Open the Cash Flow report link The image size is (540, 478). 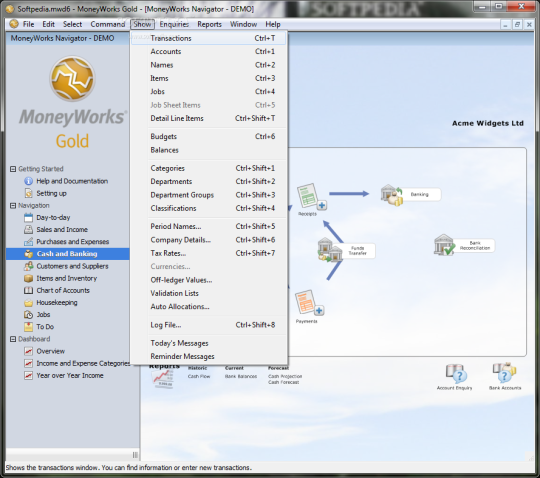pyautogui.click(x=199, y=376)
